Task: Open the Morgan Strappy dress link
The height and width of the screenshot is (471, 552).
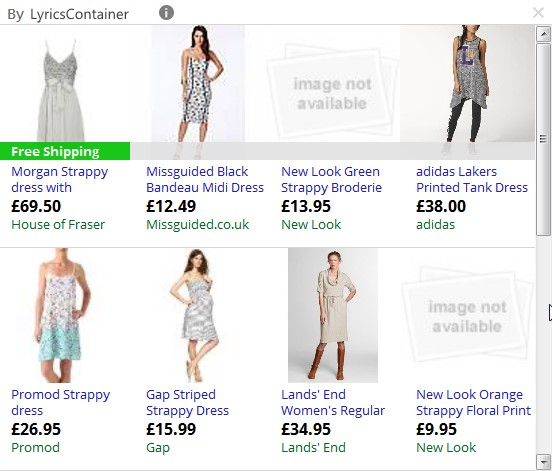Action: point(59,180)
